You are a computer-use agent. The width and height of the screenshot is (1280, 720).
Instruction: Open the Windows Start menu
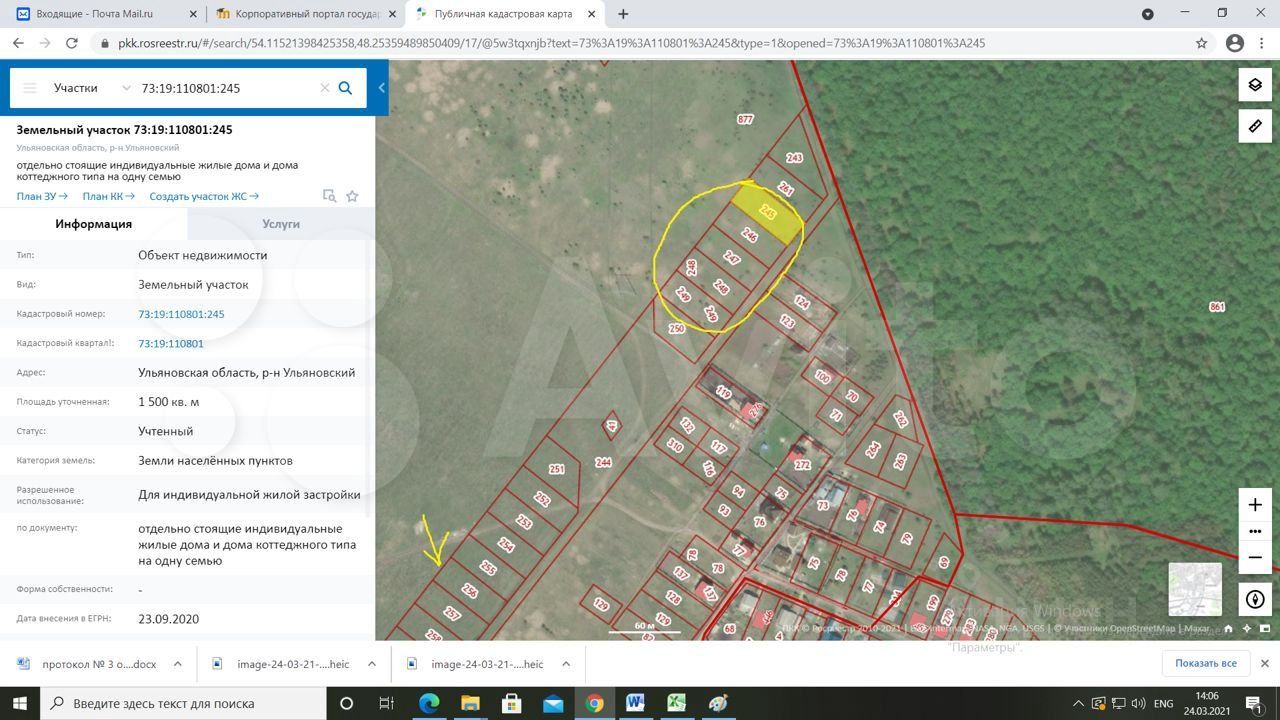pyautogui.click(x=18, y=703)
